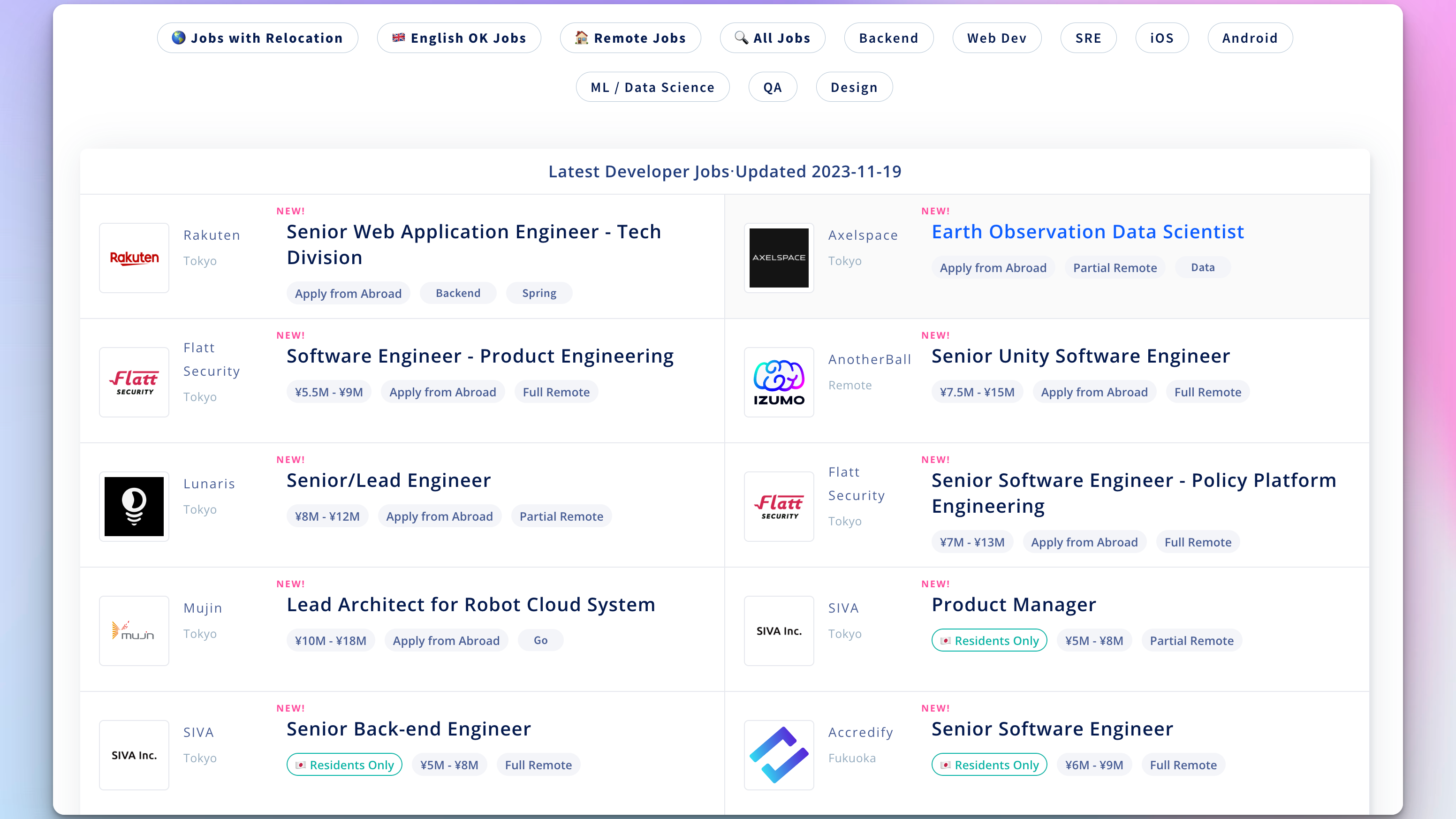The height and width of the screenshot is (819, 1456).
Task: Click the Flatt Security logo beside Policy Platform job
Action: click(779, 507)
